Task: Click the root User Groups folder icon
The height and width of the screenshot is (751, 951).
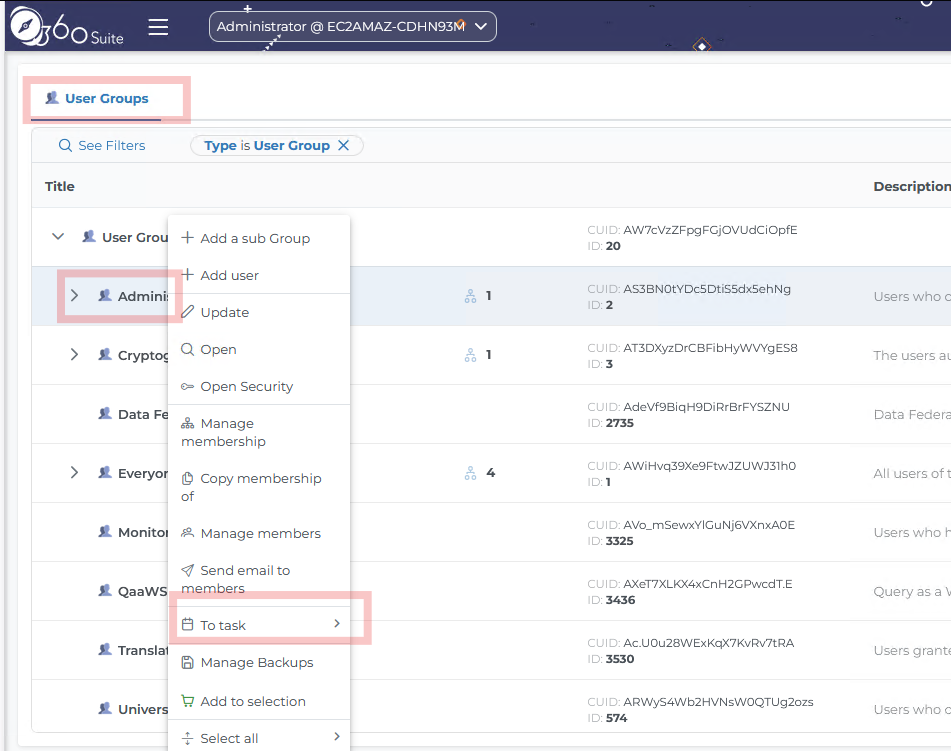Action: tap(89, 237)
